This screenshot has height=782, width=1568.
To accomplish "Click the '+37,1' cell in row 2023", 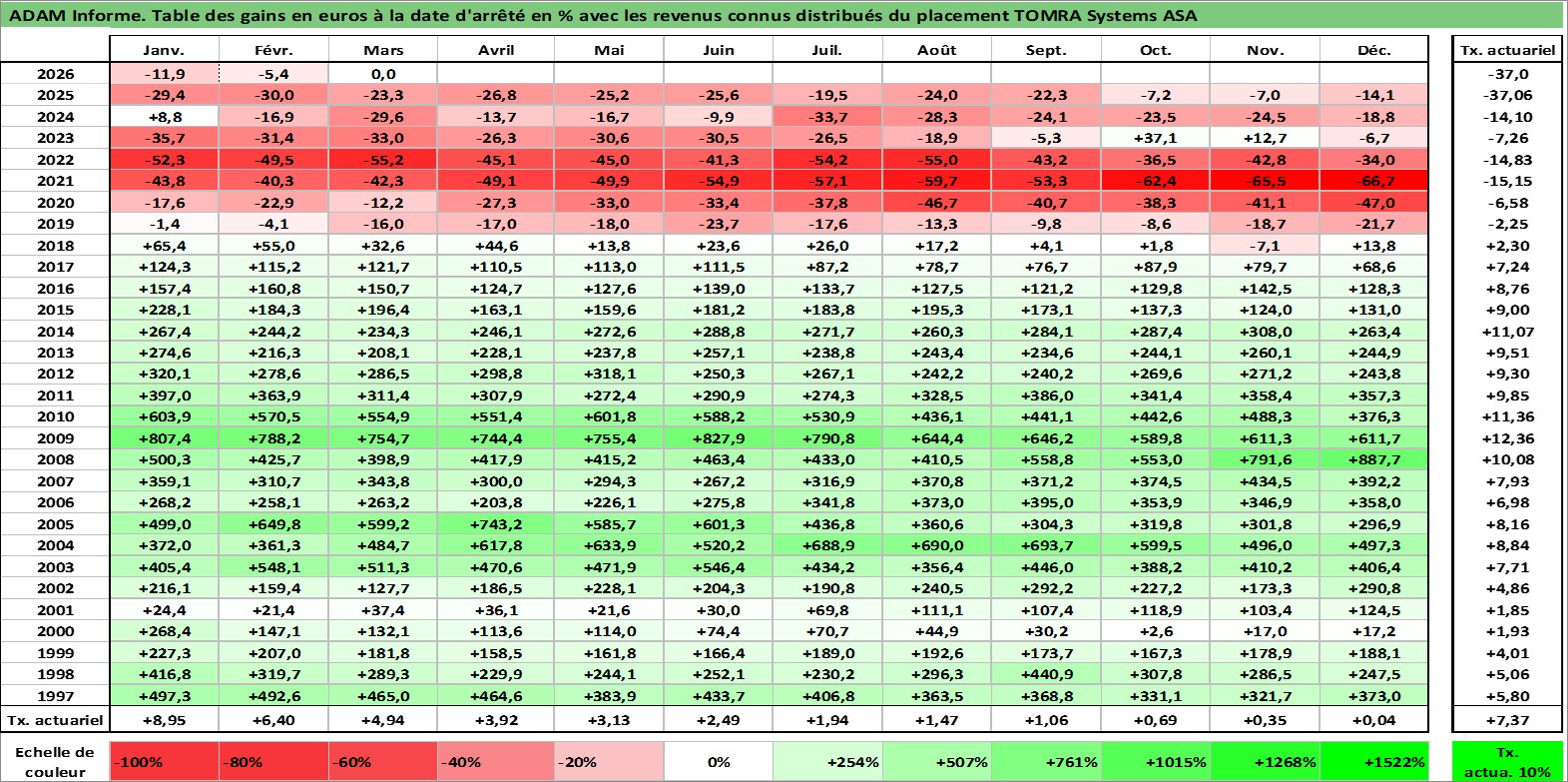I will [1156, 138].
